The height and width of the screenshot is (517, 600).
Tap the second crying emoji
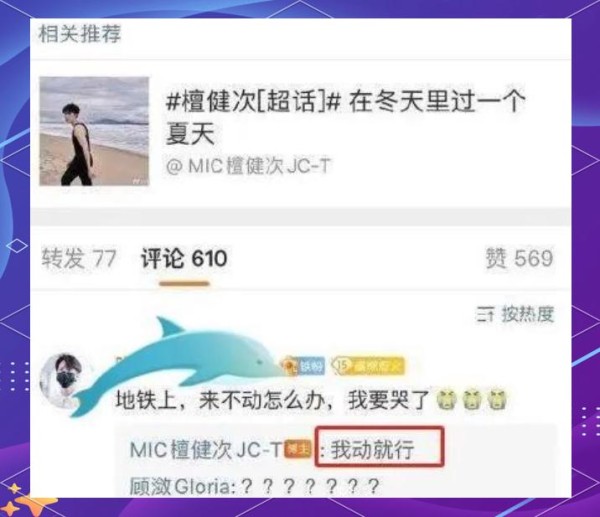pyautogui.click(x=472, y=400)
